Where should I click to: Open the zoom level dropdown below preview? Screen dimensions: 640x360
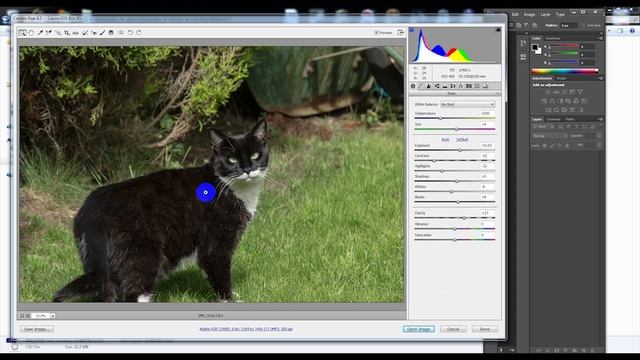53,316
